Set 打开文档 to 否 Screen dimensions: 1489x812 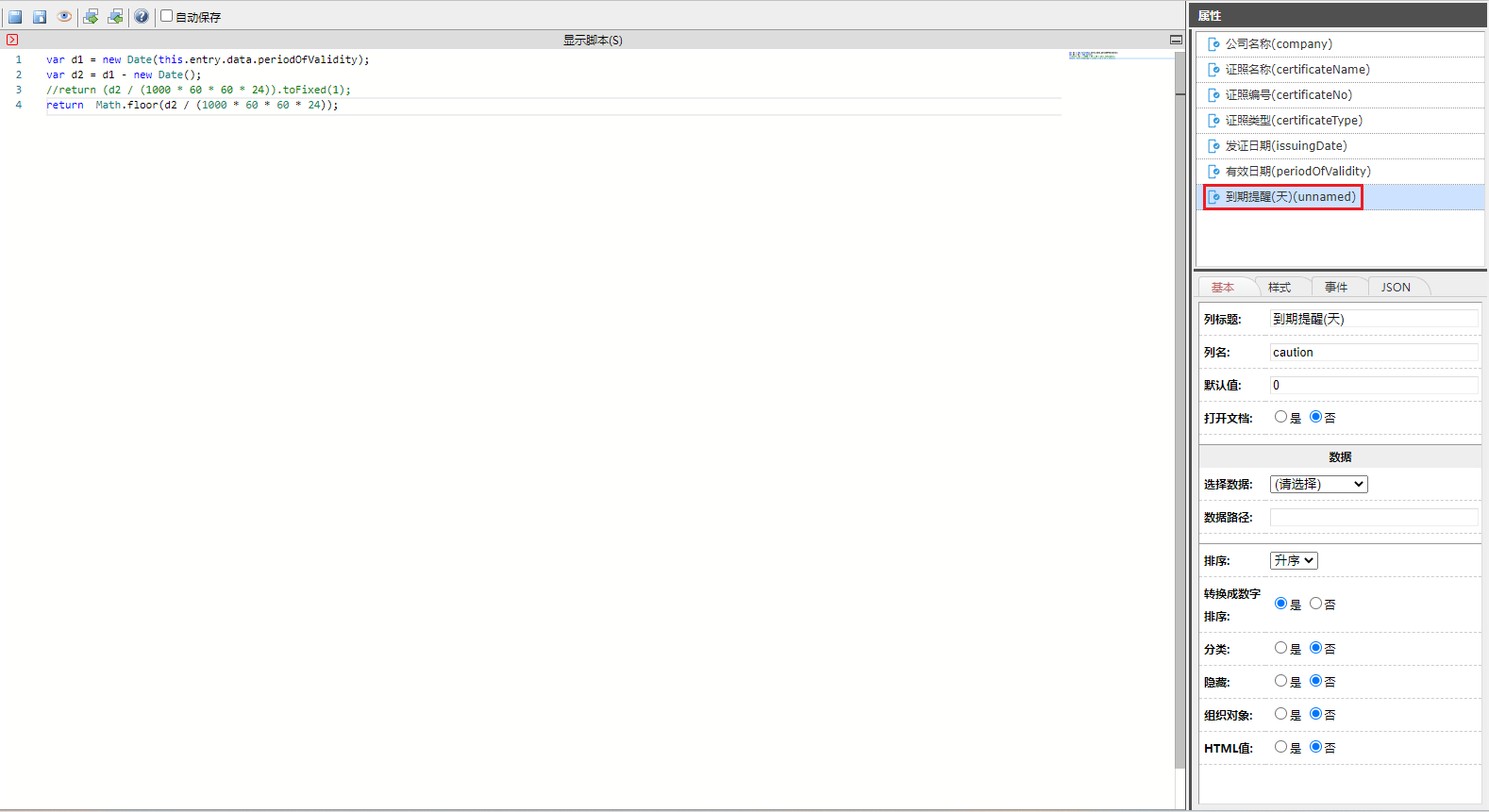click(x=1315, y=417)
